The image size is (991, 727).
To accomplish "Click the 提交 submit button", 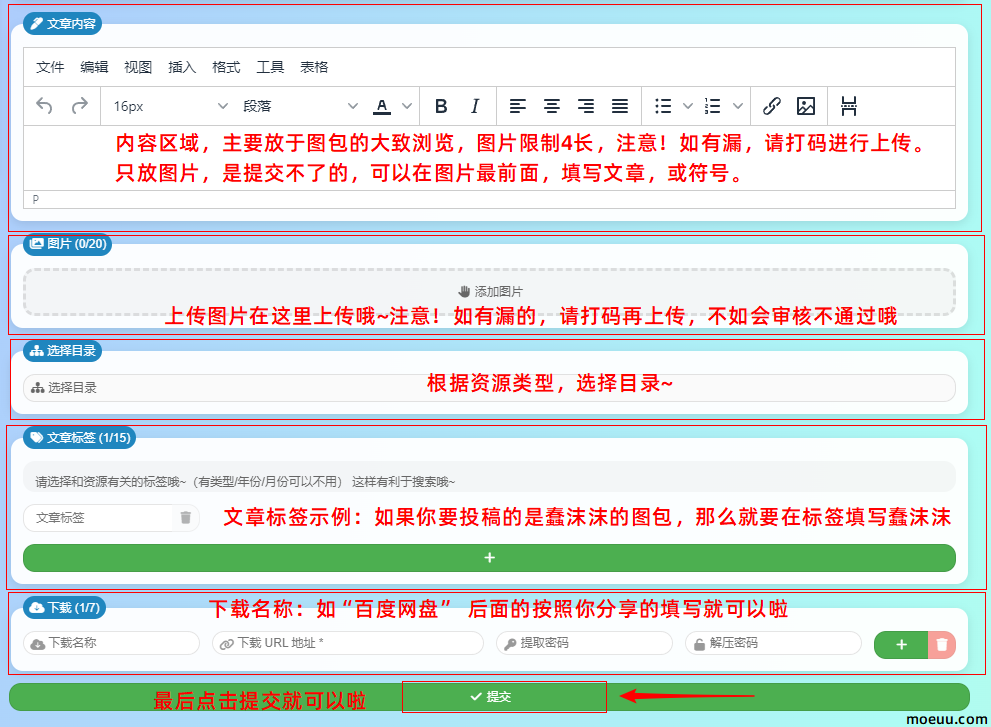I will pos(490,697).
